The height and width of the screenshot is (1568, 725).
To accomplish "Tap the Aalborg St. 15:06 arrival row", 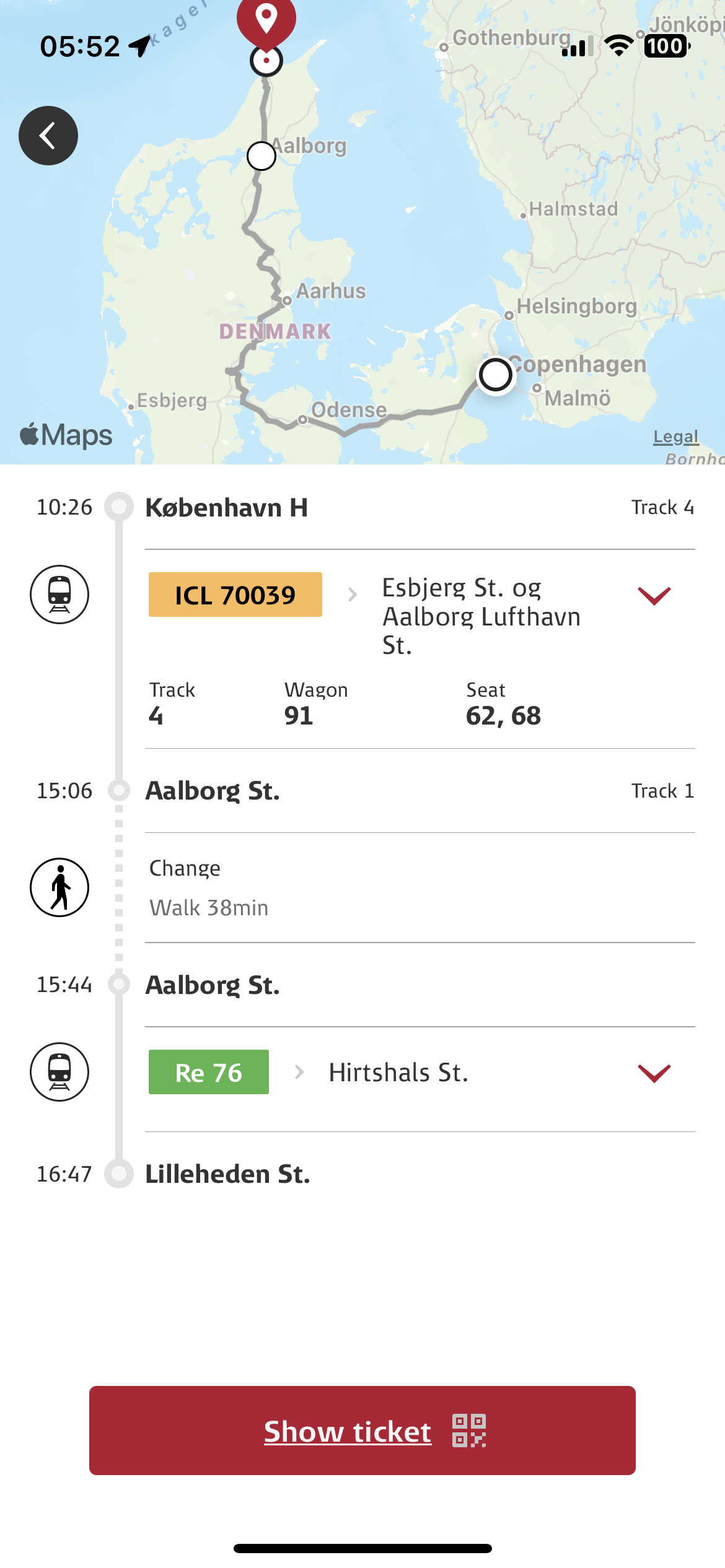I will tap(213, 791).
